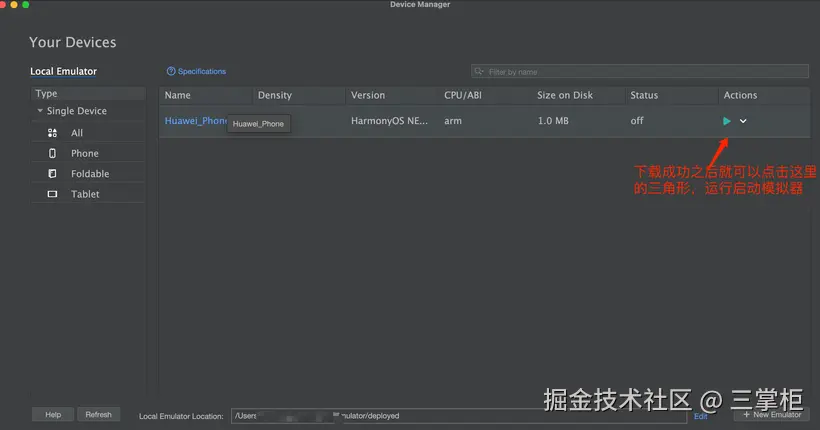Click the HarmonyOS NE... version cell
The height and width of the screenshot is (430, 820).
pos(389,121)
